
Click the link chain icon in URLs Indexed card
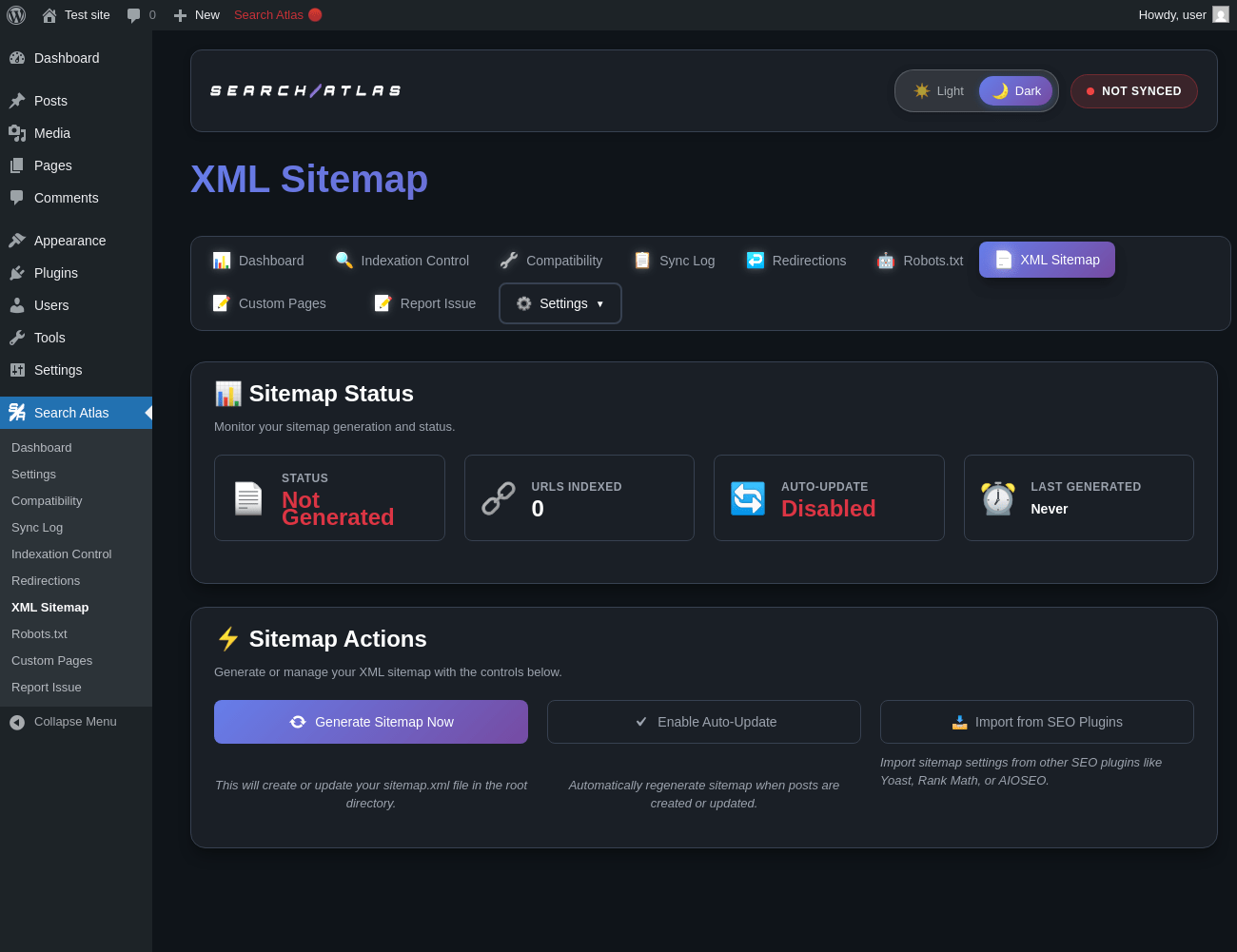coord(498,498)
